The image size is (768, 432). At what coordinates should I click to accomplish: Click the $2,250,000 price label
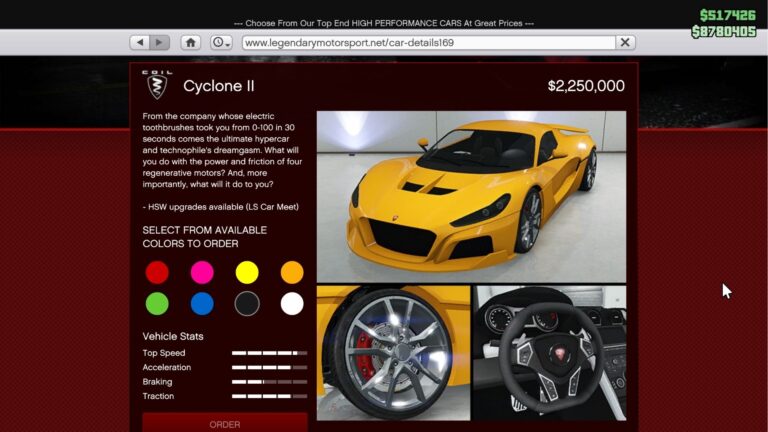[586, 86]
